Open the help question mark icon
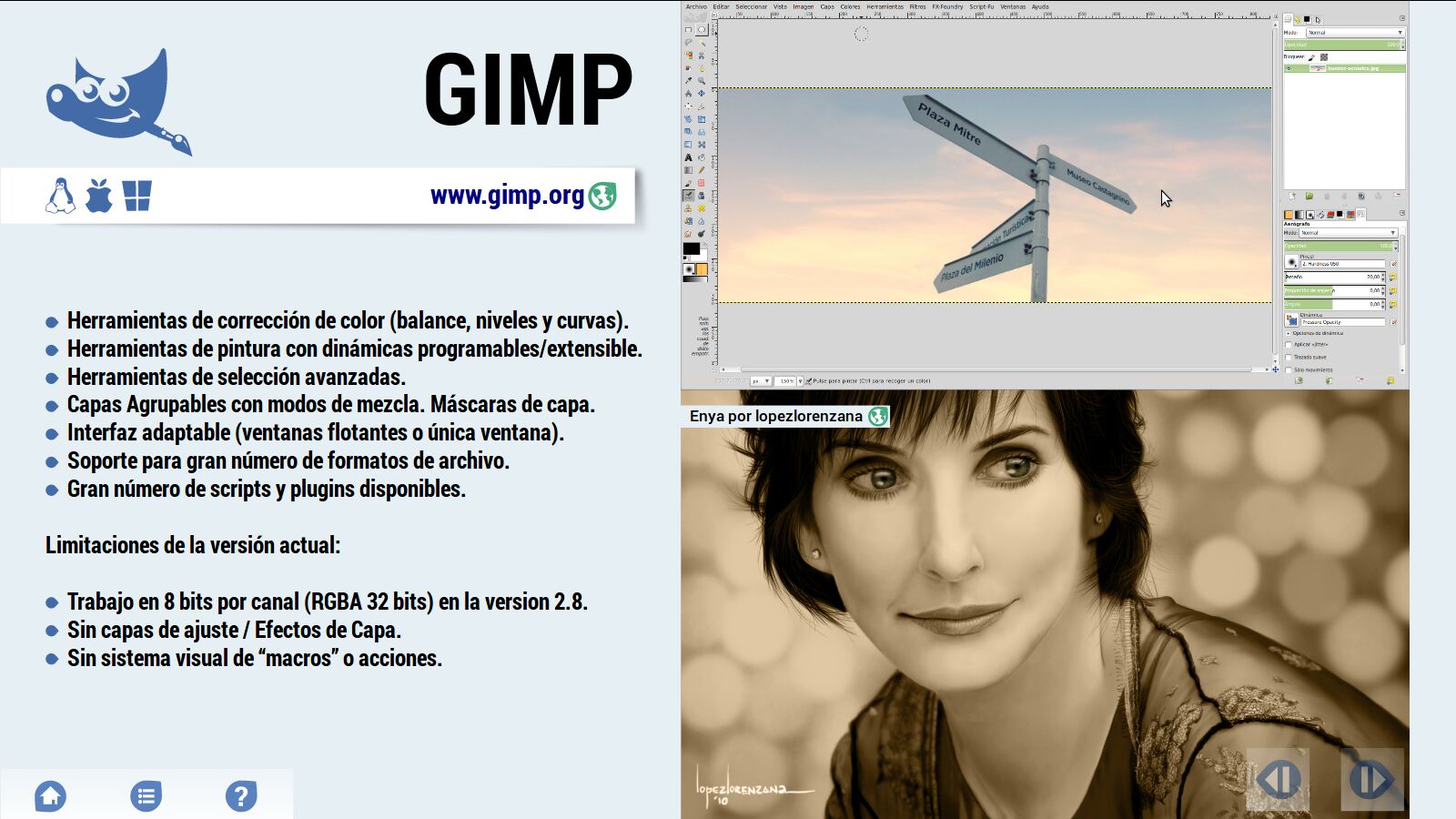Screen dimensions: 1456x819 coord(241,795)
